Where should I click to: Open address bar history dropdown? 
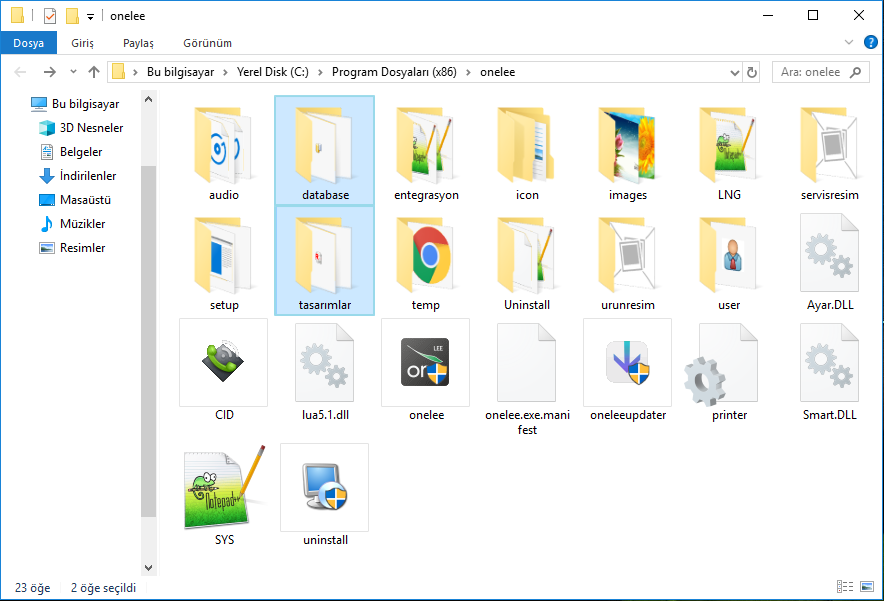click(x=735, y=72)
